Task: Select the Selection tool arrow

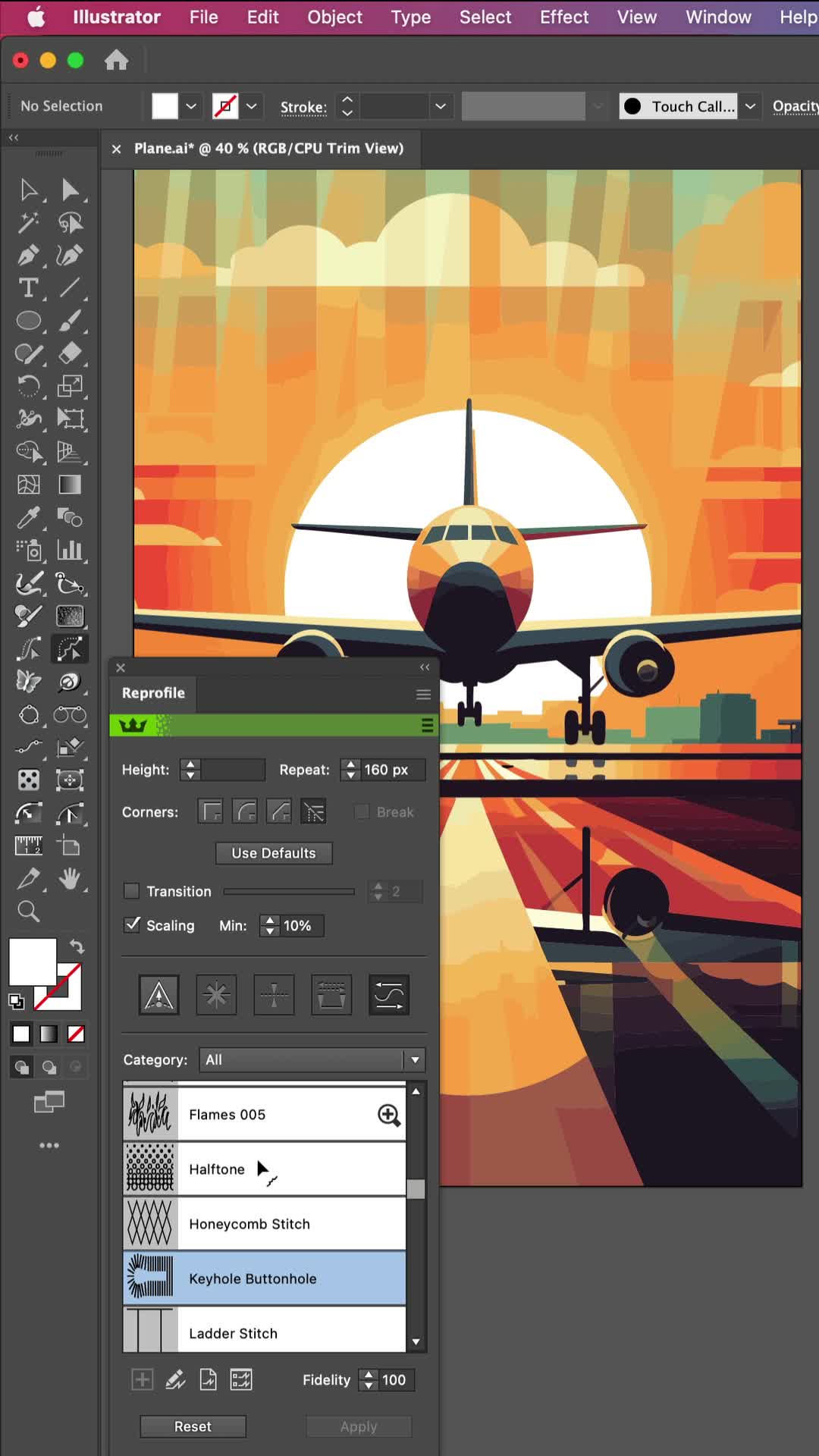Action: pos(29,190)
